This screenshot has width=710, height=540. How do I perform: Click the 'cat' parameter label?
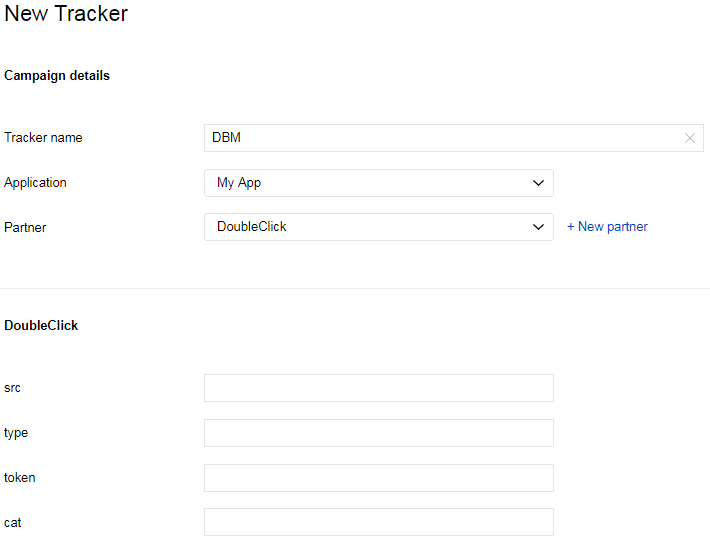(13, 522)
